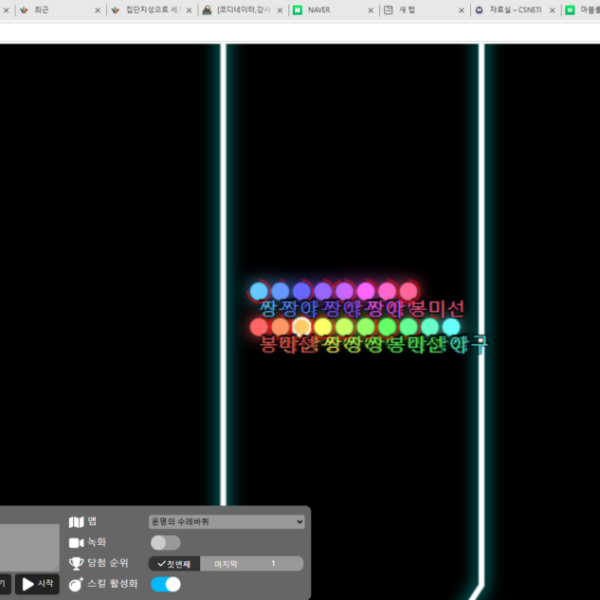Select the 마지막 winner rank option

(227, 563)
